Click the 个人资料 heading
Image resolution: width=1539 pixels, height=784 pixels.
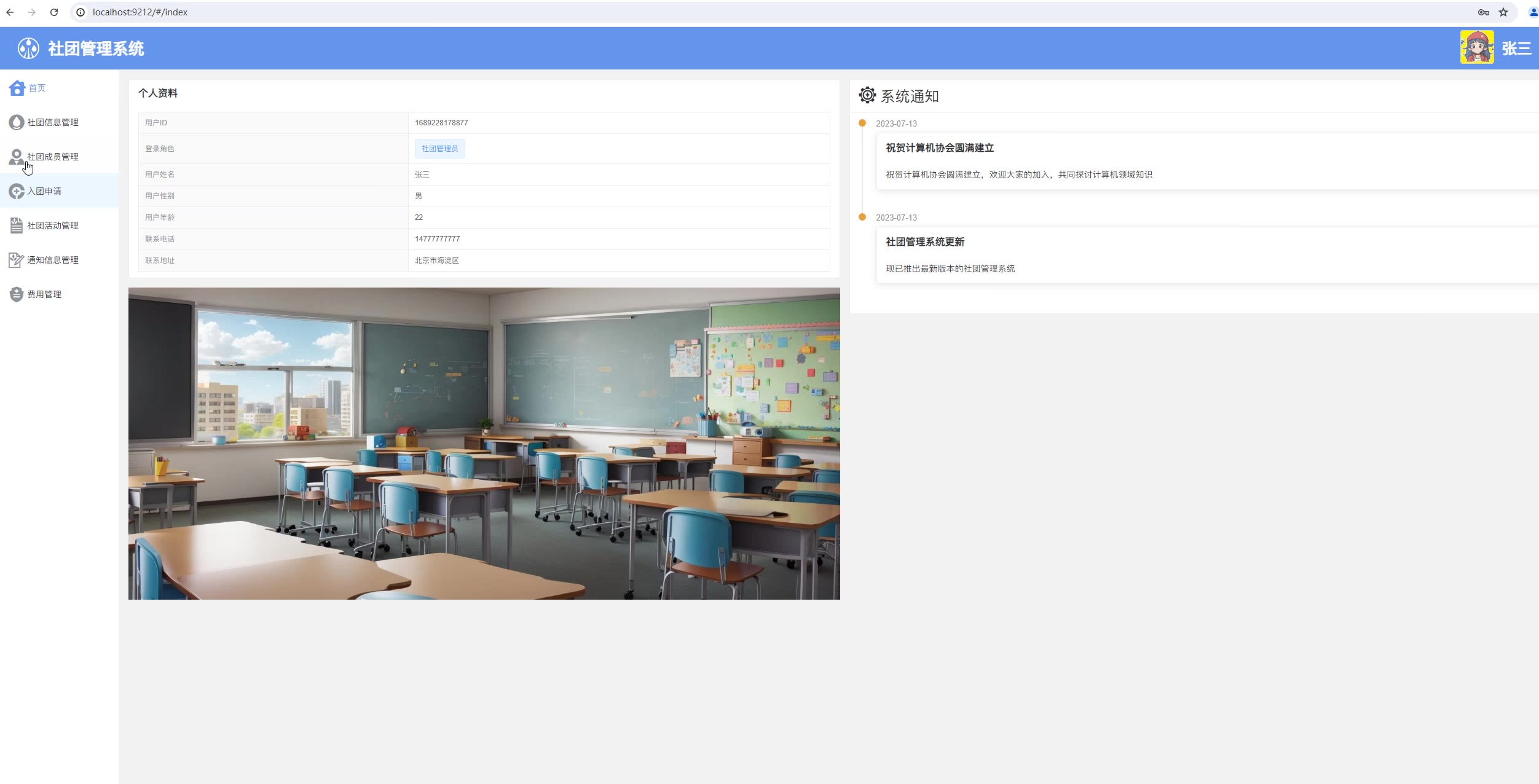point(158,93)
